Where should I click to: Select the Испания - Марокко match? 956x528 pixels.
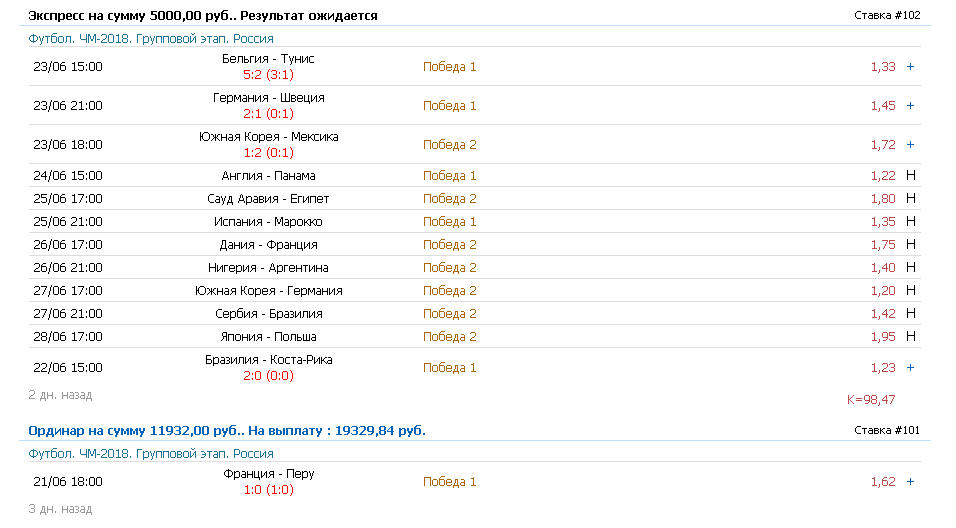pos(269,222)
